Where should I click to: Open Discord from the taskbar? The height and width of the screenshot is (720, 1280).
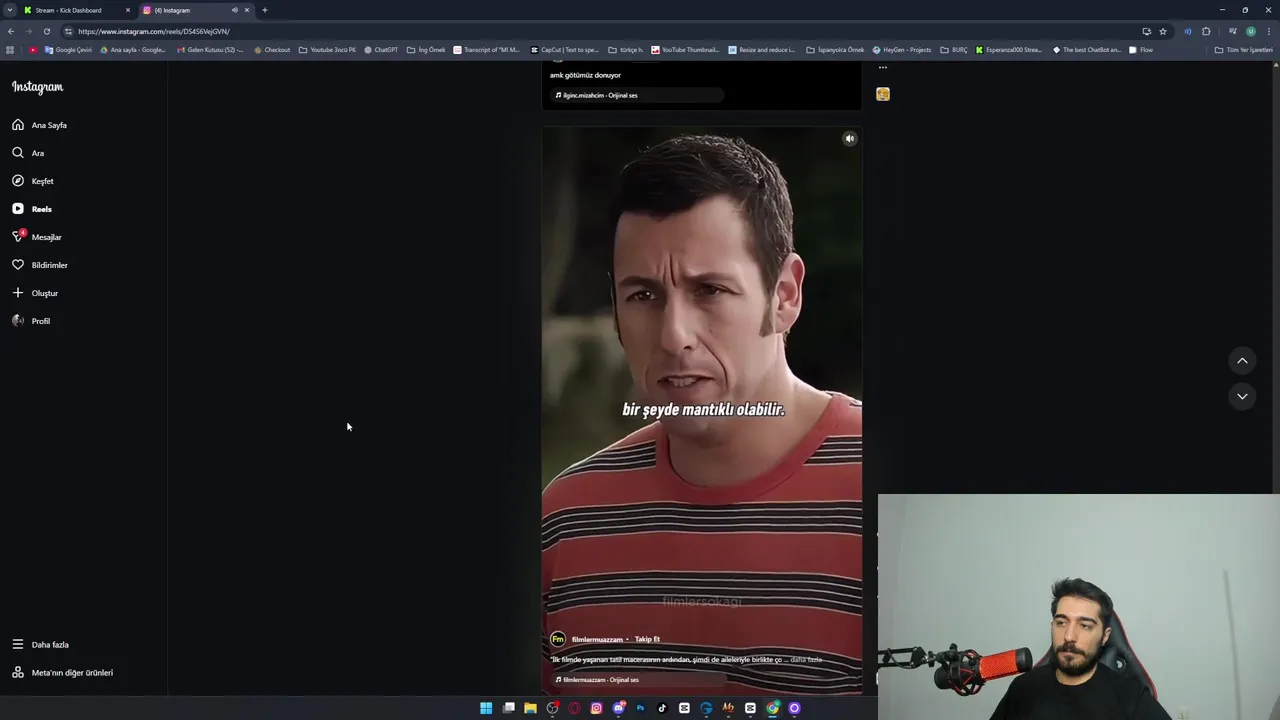(x=618, y=708)
